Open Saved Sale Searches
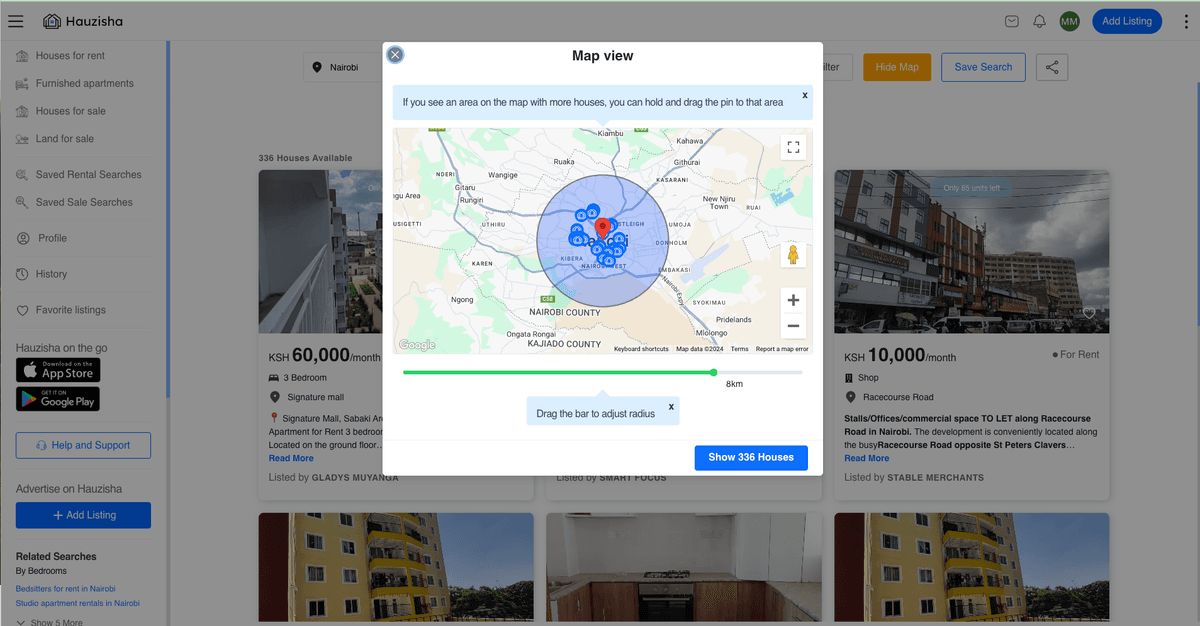Screen dimensions: 1200x626 pos(84,202)
